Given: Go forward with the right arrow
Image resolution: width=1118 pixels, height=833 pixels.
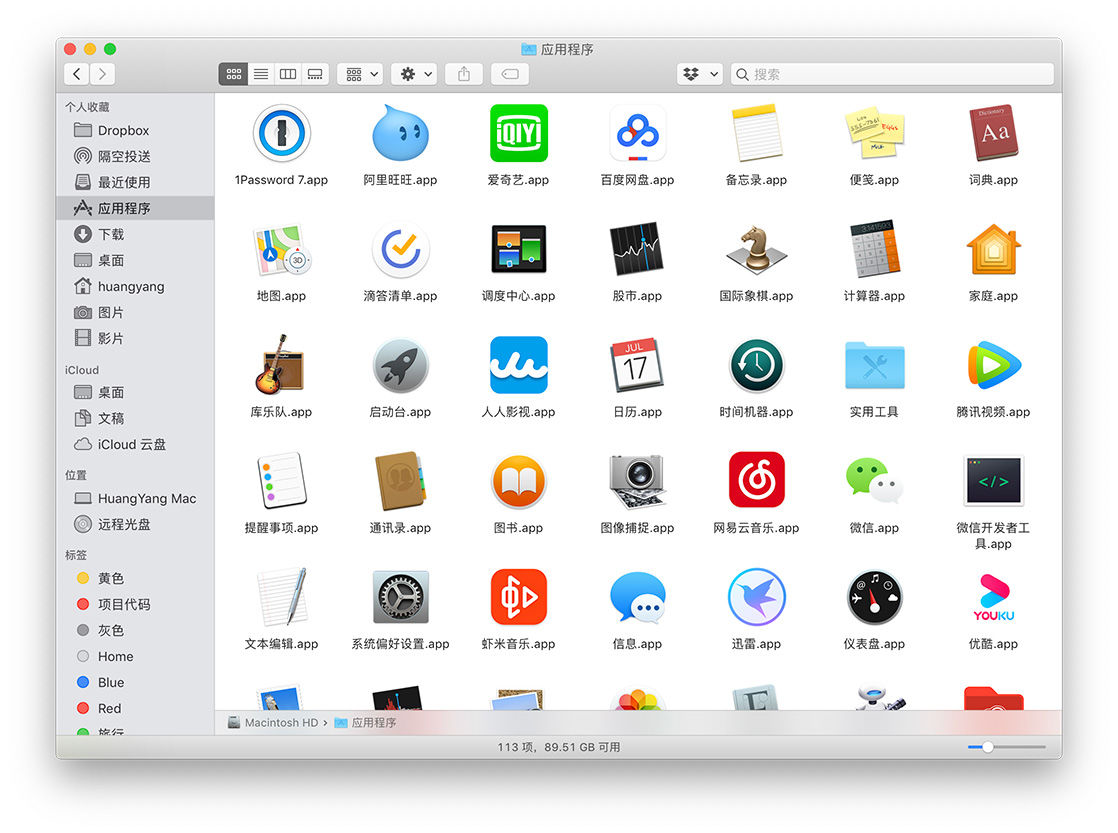Looking at the screenshot, I should (x=103, y=74).
